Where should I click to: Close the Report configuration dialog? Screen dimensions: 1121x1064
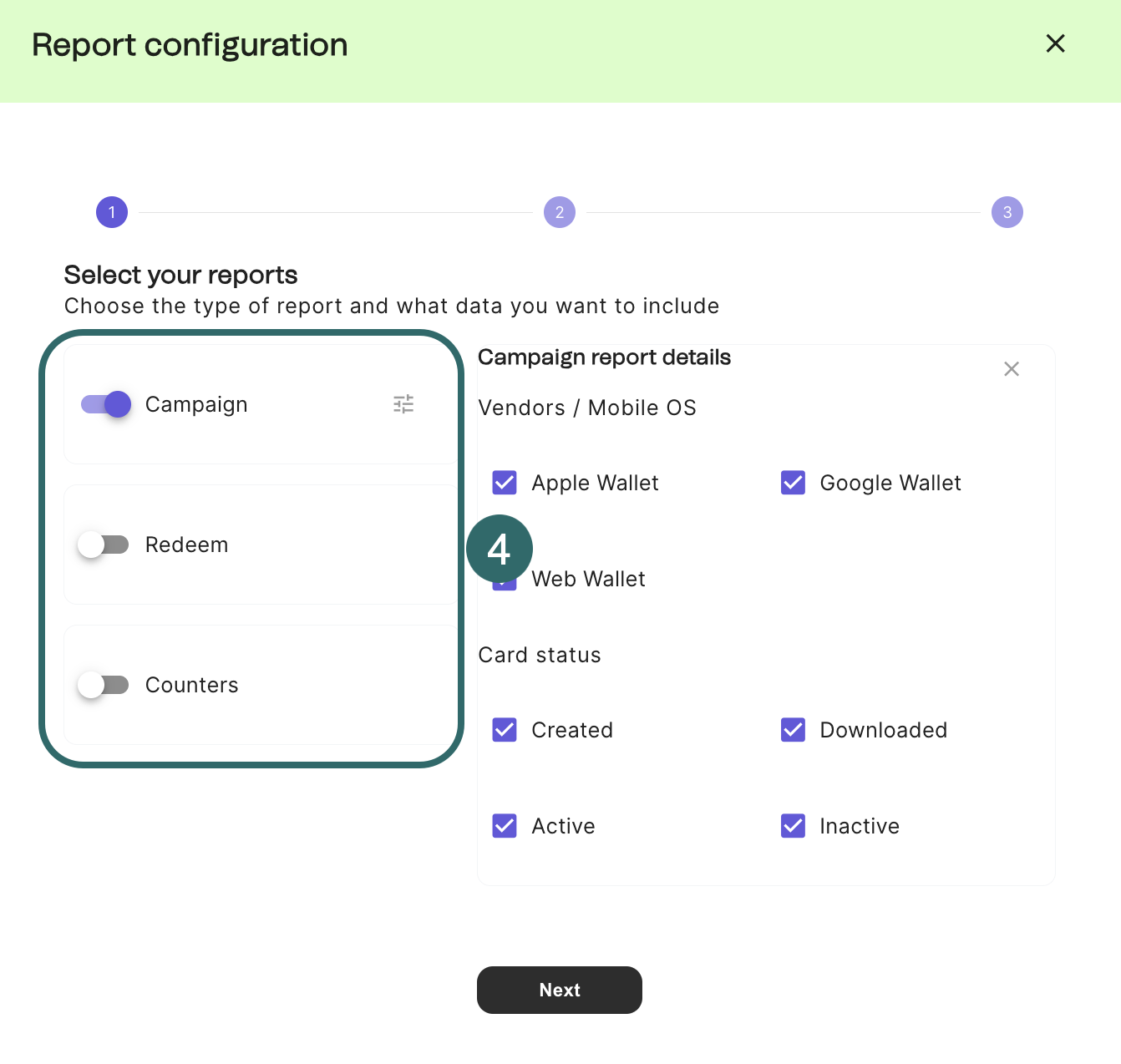[x=1055, y=43]
